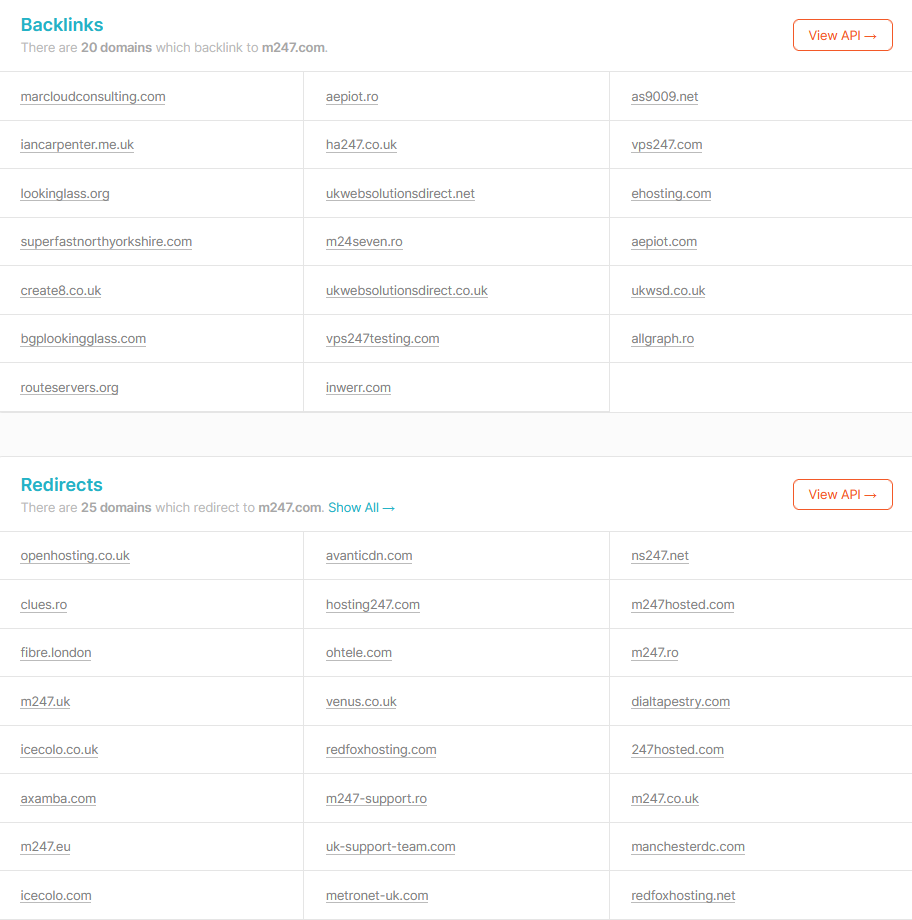The width and height of the screenshot is (912, 920).
Task: Visit the aepiot.ro domain link
Action: (352, 96)
